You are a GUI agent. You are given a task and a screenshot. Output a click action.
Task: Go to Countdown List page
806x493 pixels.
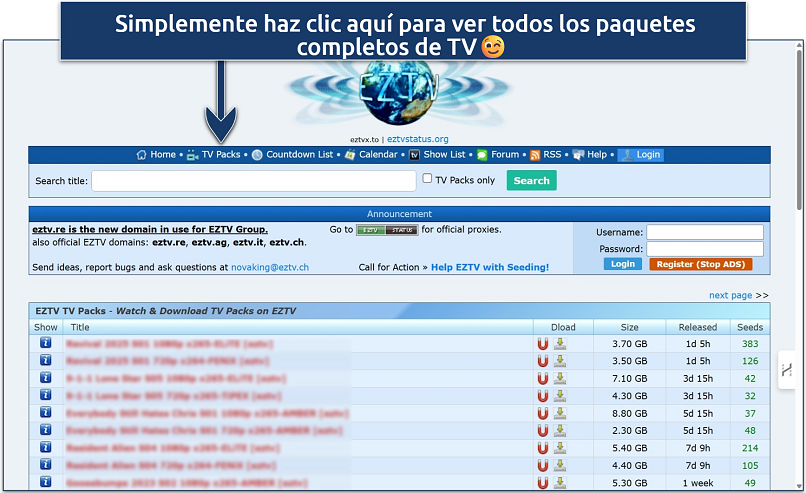click(x=299, y=155)
